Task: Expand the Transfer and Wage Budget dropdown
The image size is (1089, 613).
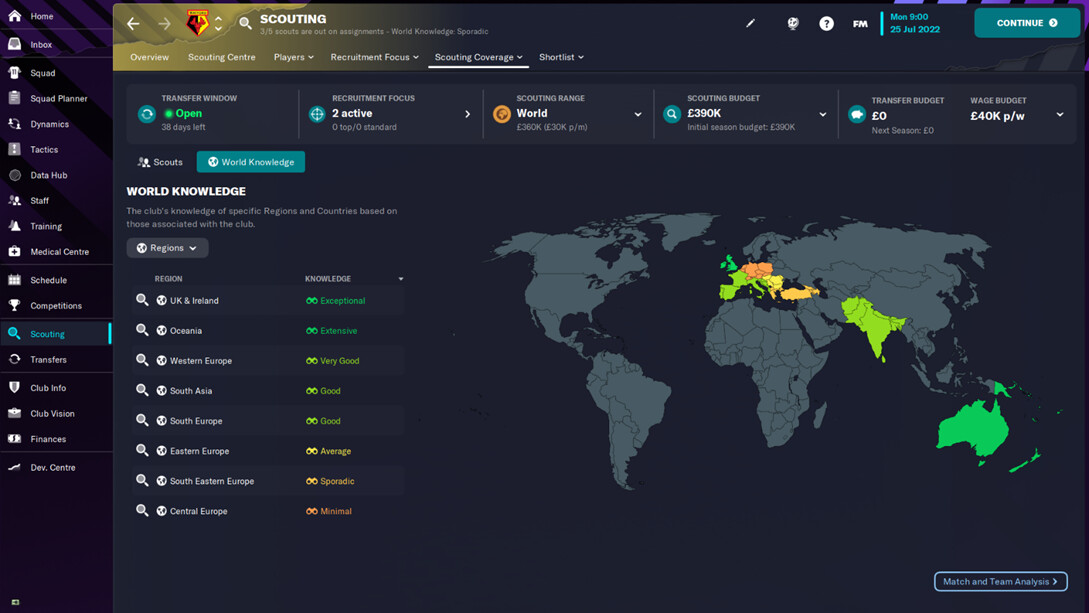Action: 1060,115
